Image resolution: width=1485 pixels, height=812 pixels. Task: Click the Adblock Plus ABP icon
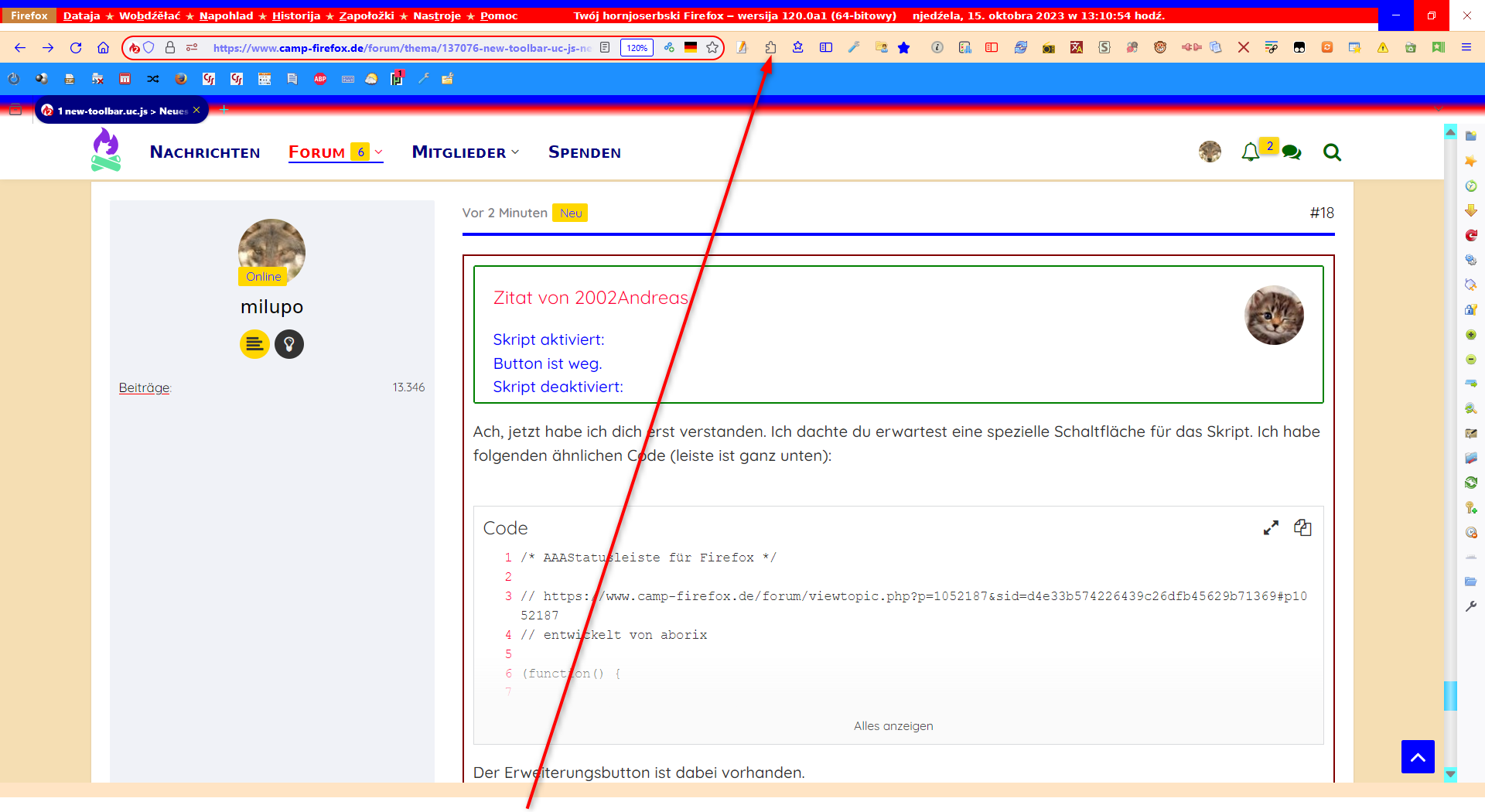click(x=320, y=79)
